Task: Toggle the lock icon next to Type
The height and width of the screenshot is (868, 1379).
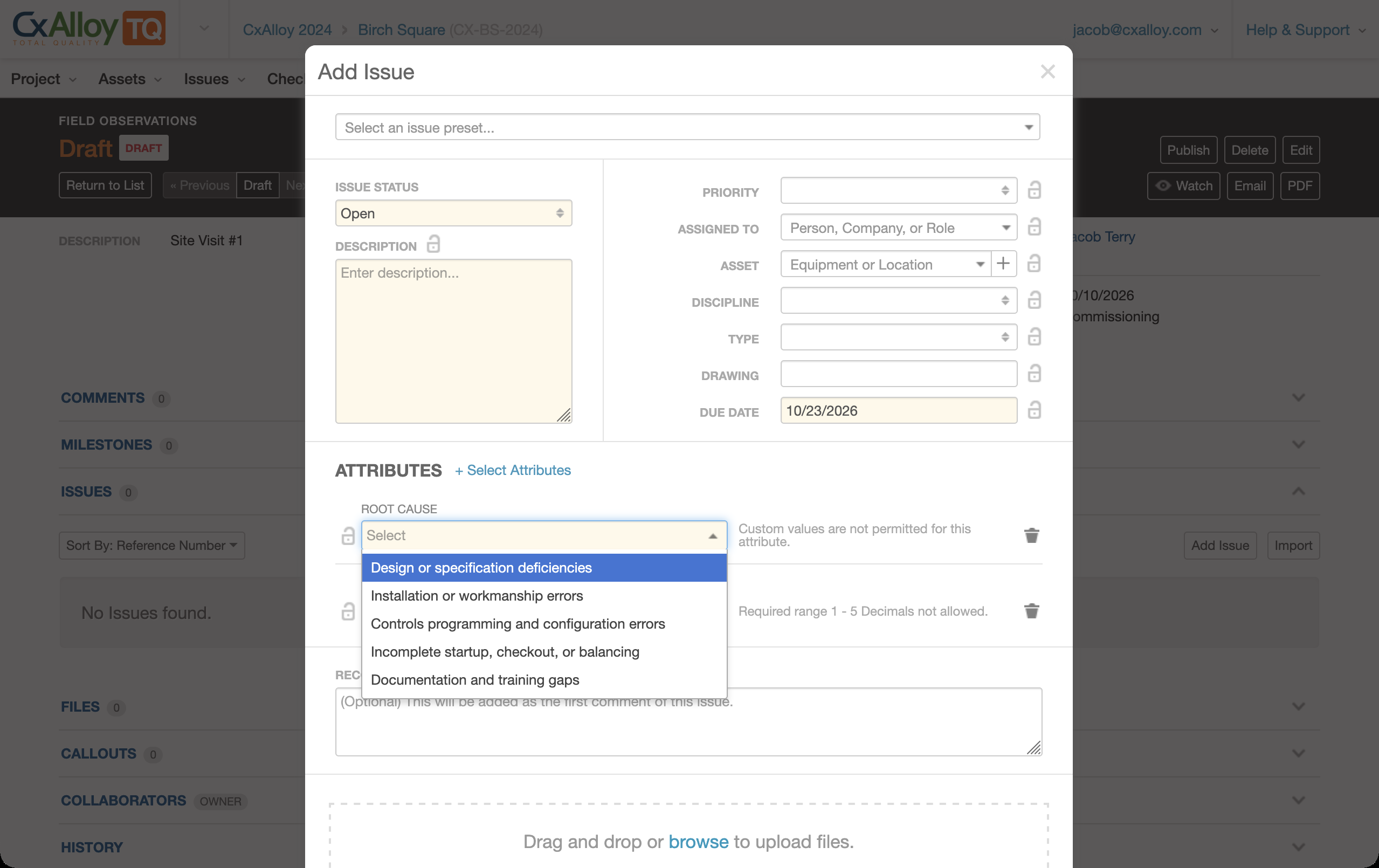Action: (1033, 336)
